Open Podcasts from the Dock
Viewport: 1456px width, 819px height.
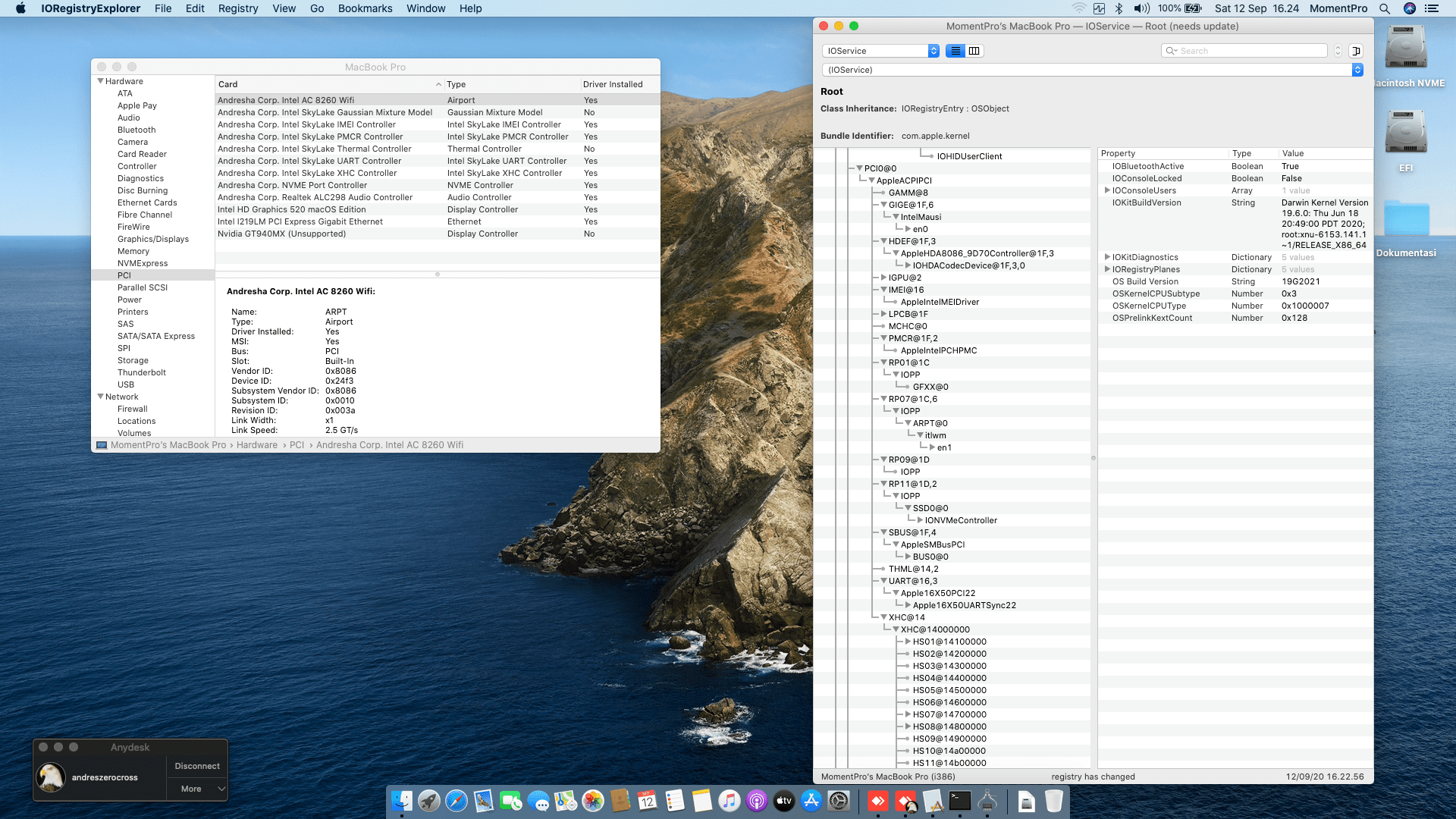pyautogui.click(x=757, y=801)
